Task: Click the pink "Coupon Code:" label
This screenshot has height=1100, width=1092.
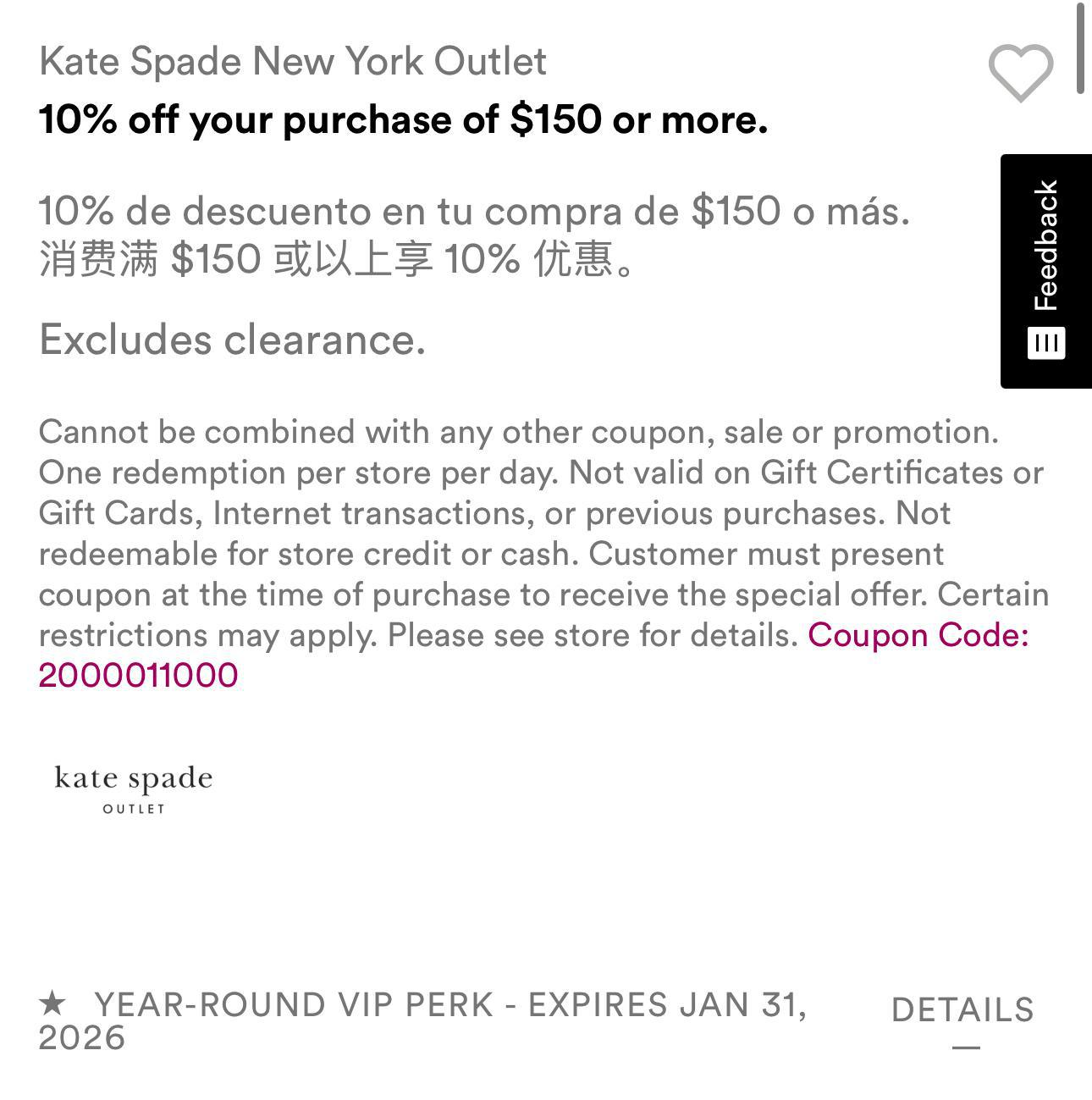Action: tap(918, 635)
